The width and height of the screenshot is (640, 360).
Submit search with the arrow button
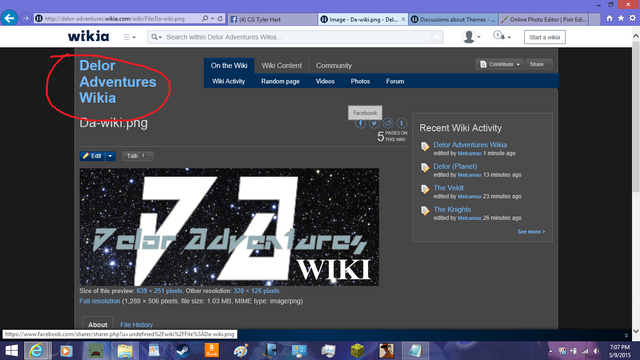(437, 37)
